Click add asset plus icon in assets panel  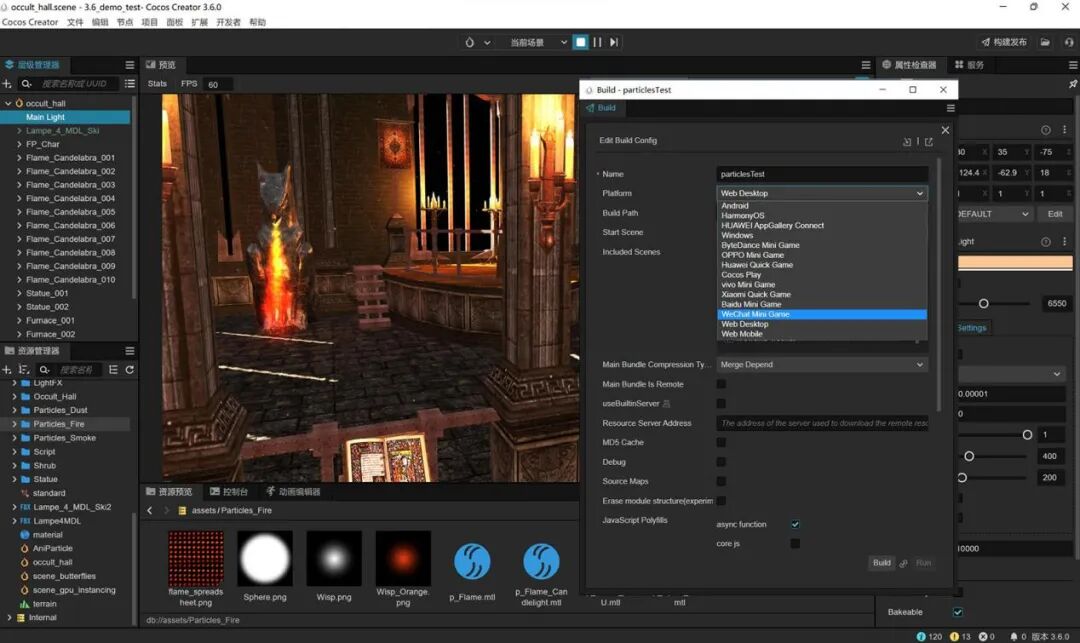7,370
